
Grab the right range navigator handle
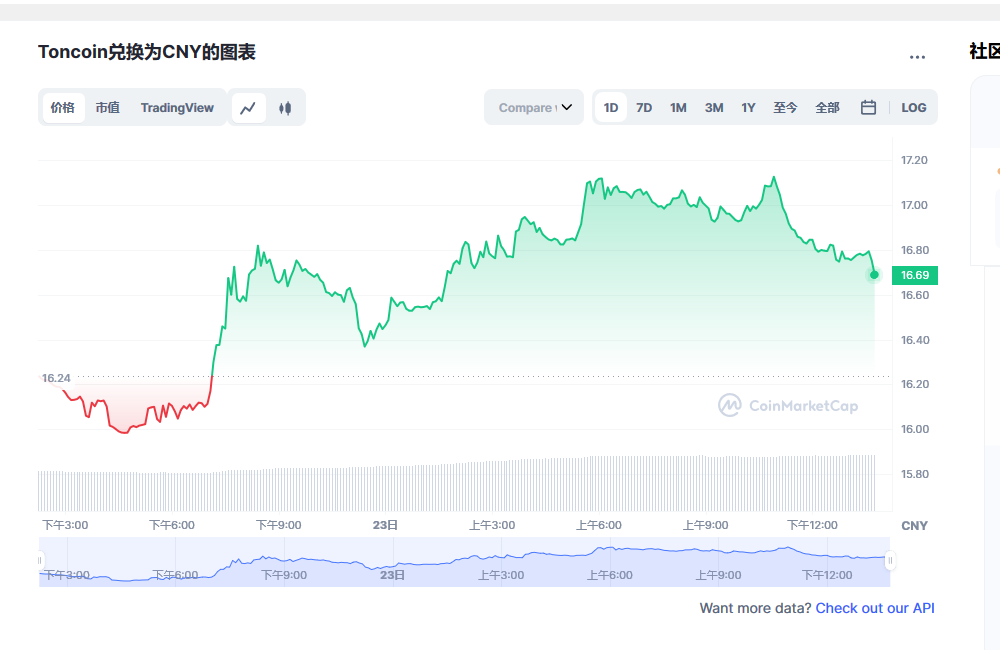(890, 561)
